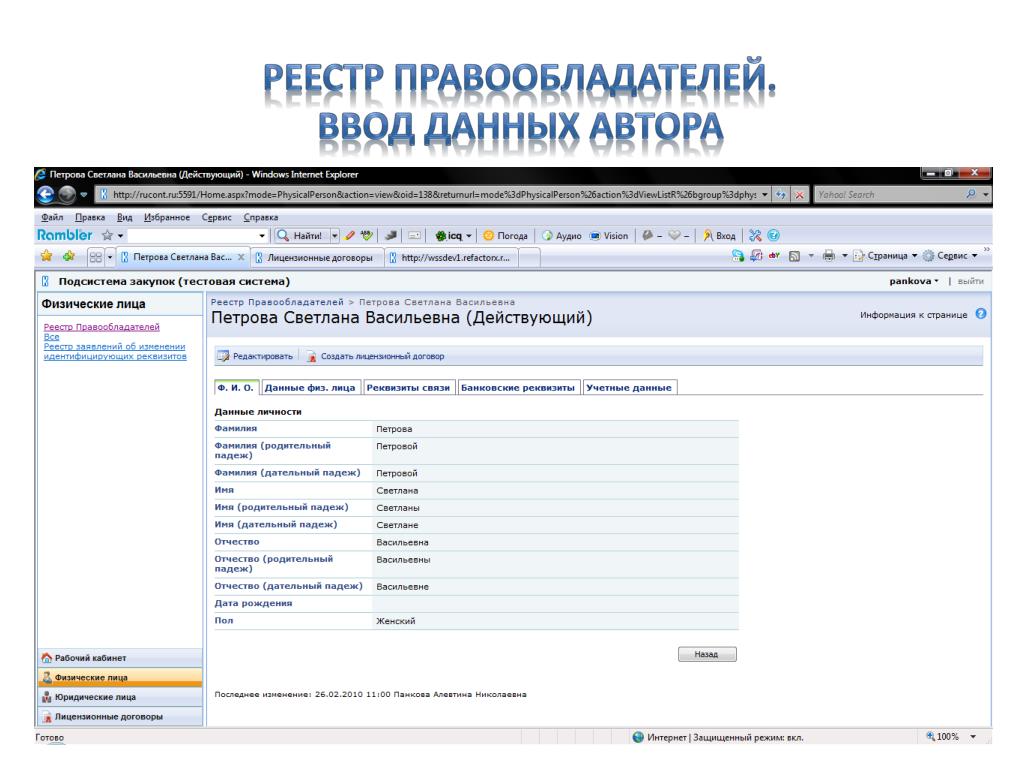Screen dimensions: 1024x768
Task: Switch to Лицензионные договоры browser tab
Action: click(319, 258)
